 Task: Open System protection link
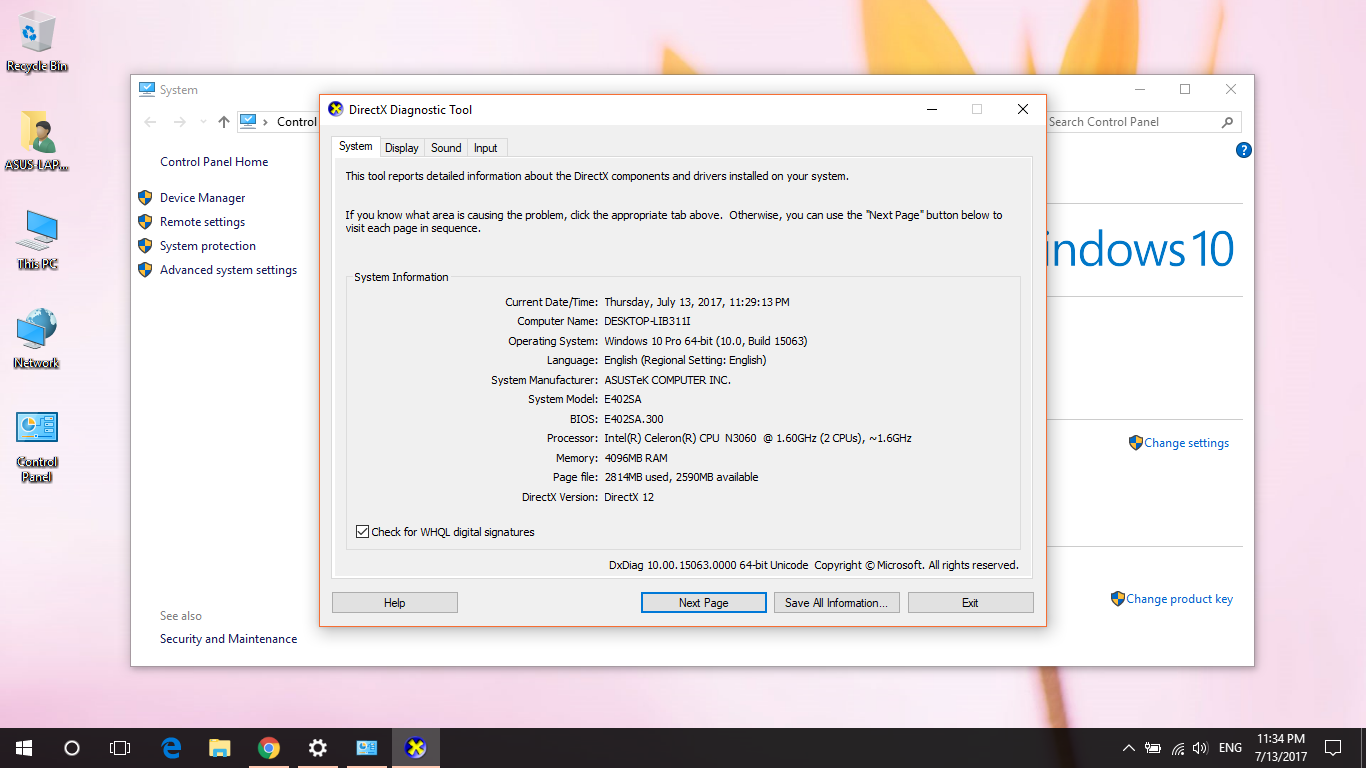(208, 246)
